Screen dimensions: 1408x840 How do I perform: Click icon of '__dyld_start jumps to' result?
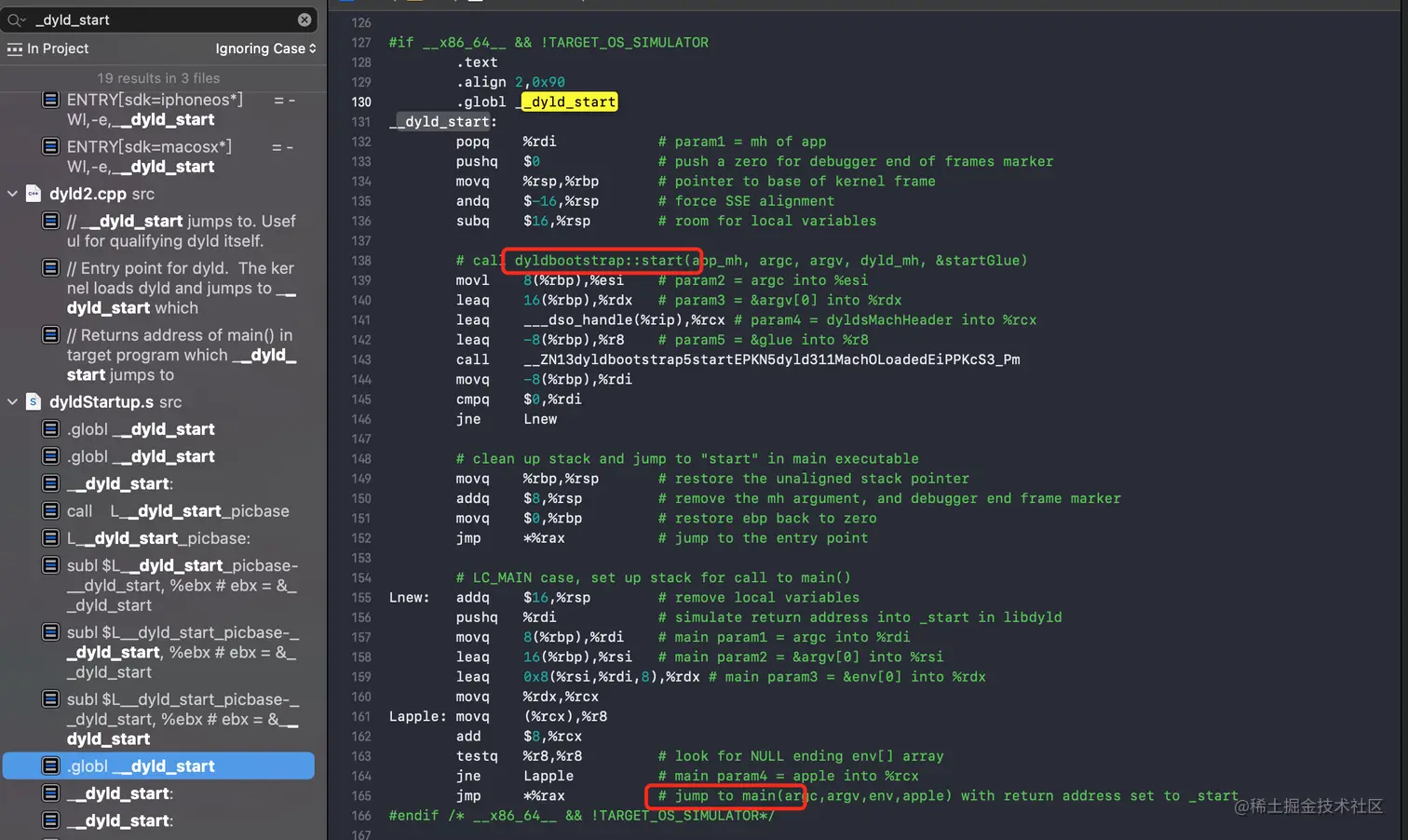click(x=51, y=221)
